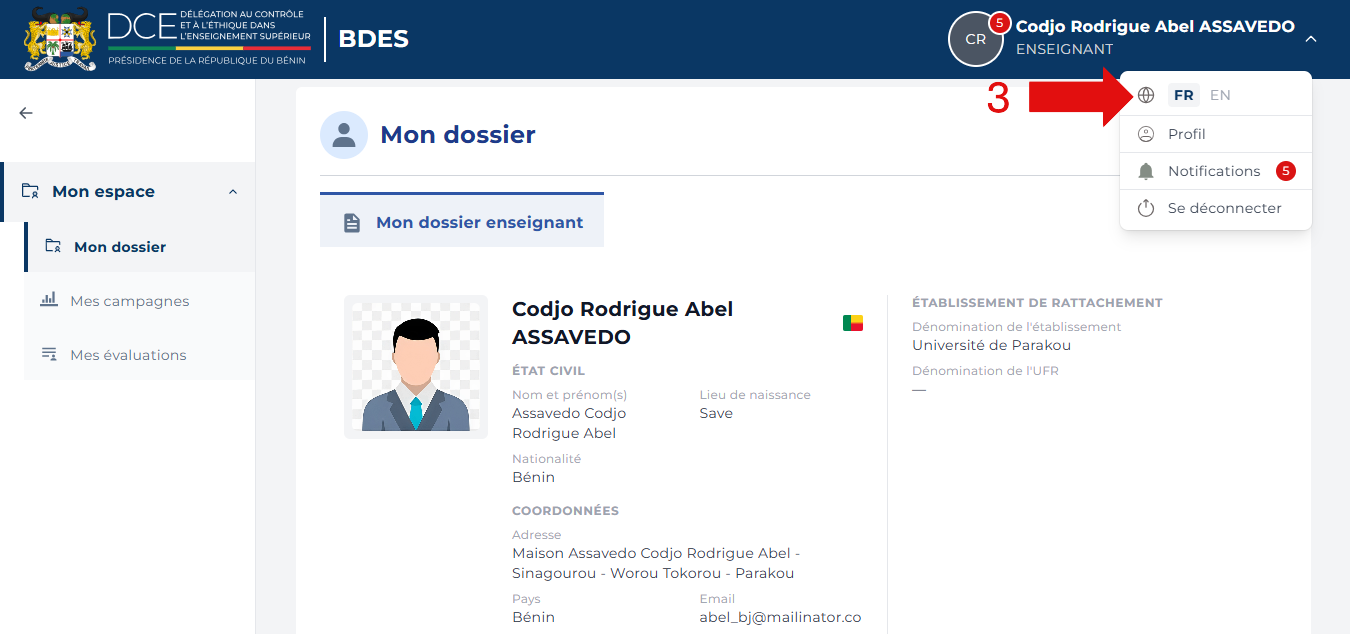Click ÉTABLISSEMENT DE RATTACHEMENT heading
The height and width of the screenshot is (634, 1350).
coord(1037,302)
